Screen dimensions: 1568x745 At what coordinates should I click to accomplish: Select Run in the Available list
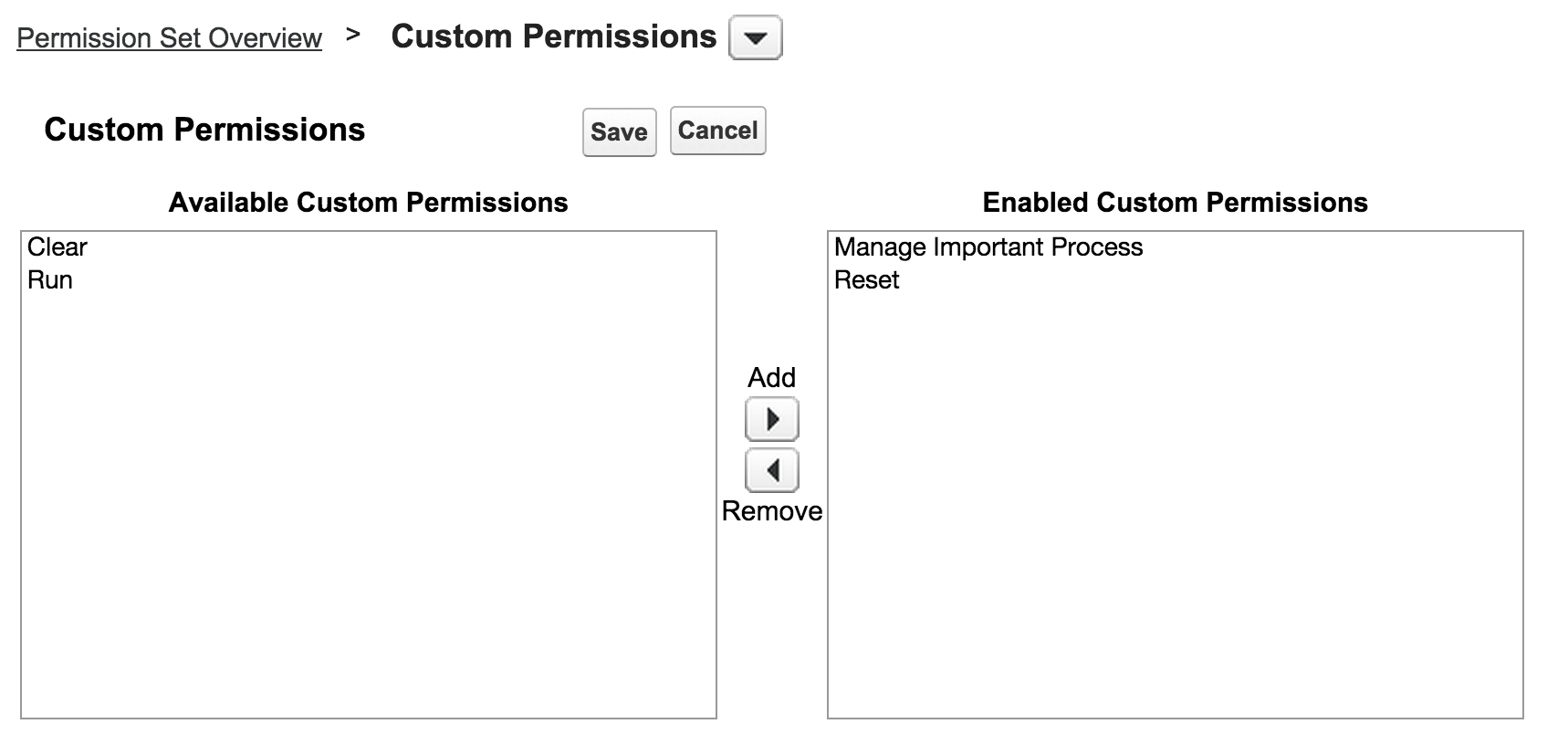[50, 280]
